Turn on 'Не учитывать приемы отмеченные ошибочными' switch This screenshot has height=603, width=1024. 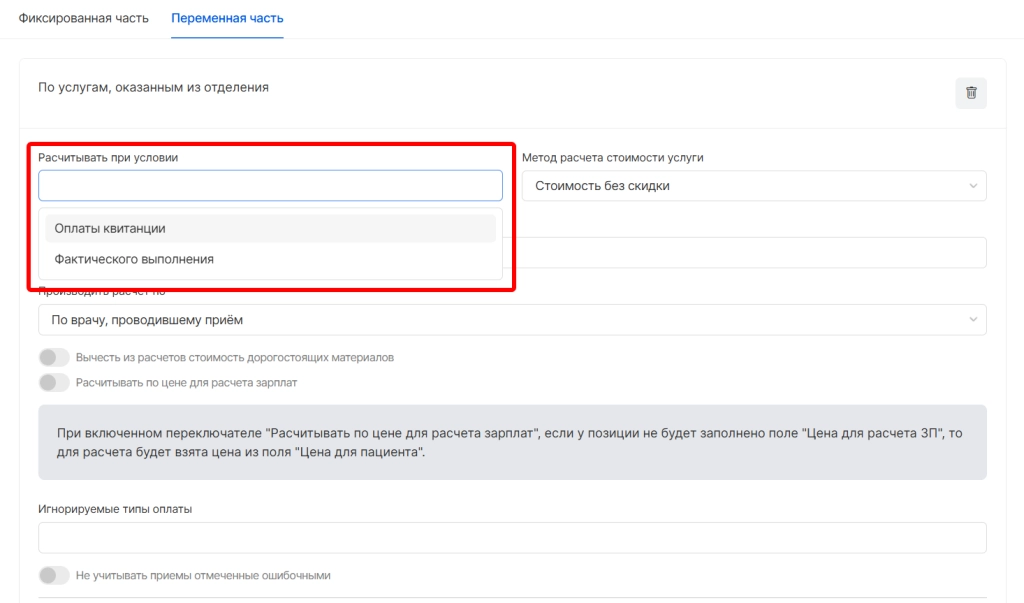tap(54, 575)
